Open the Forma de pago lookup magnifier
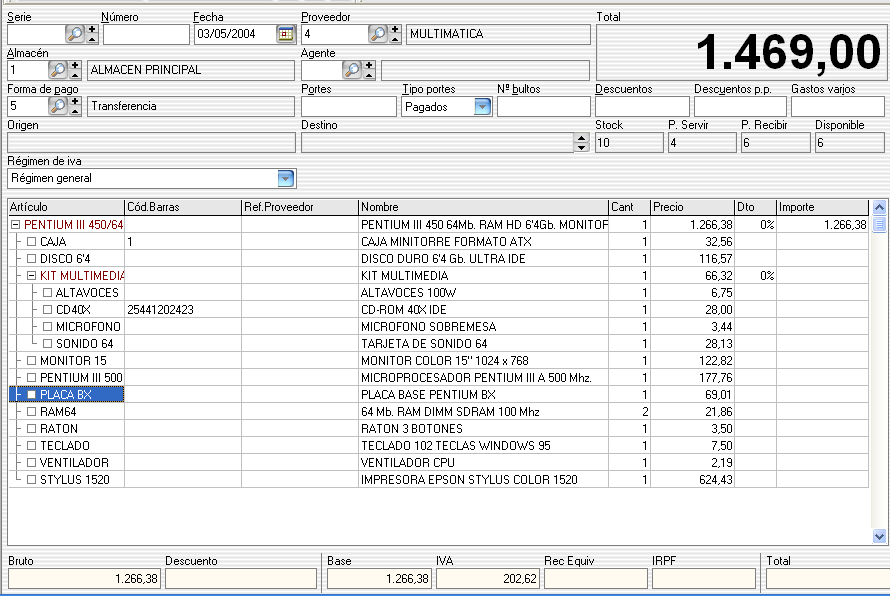Image resolution: width=890 pixels, height=596 pixels. tap(58, 106)
